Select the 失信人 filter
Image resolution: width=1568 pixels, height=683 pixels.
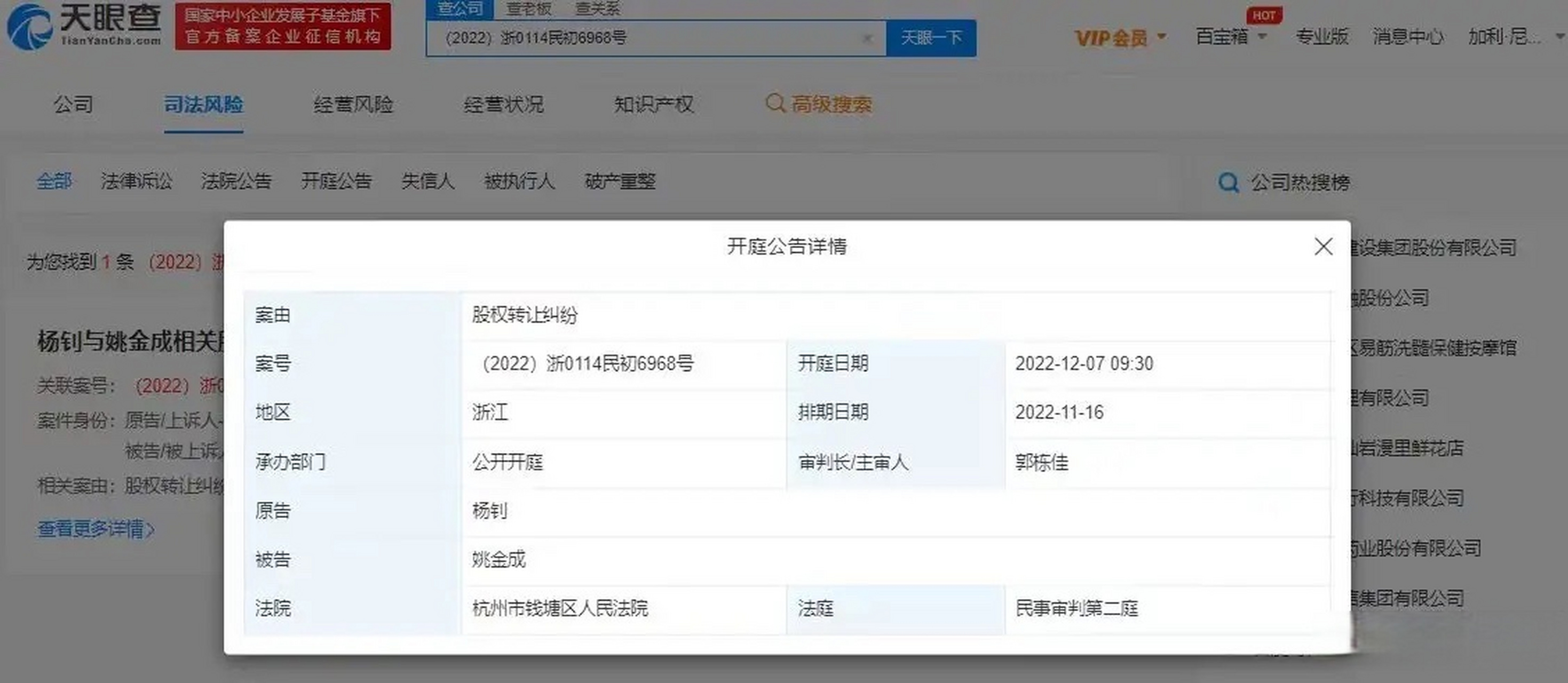coord(428,181)
